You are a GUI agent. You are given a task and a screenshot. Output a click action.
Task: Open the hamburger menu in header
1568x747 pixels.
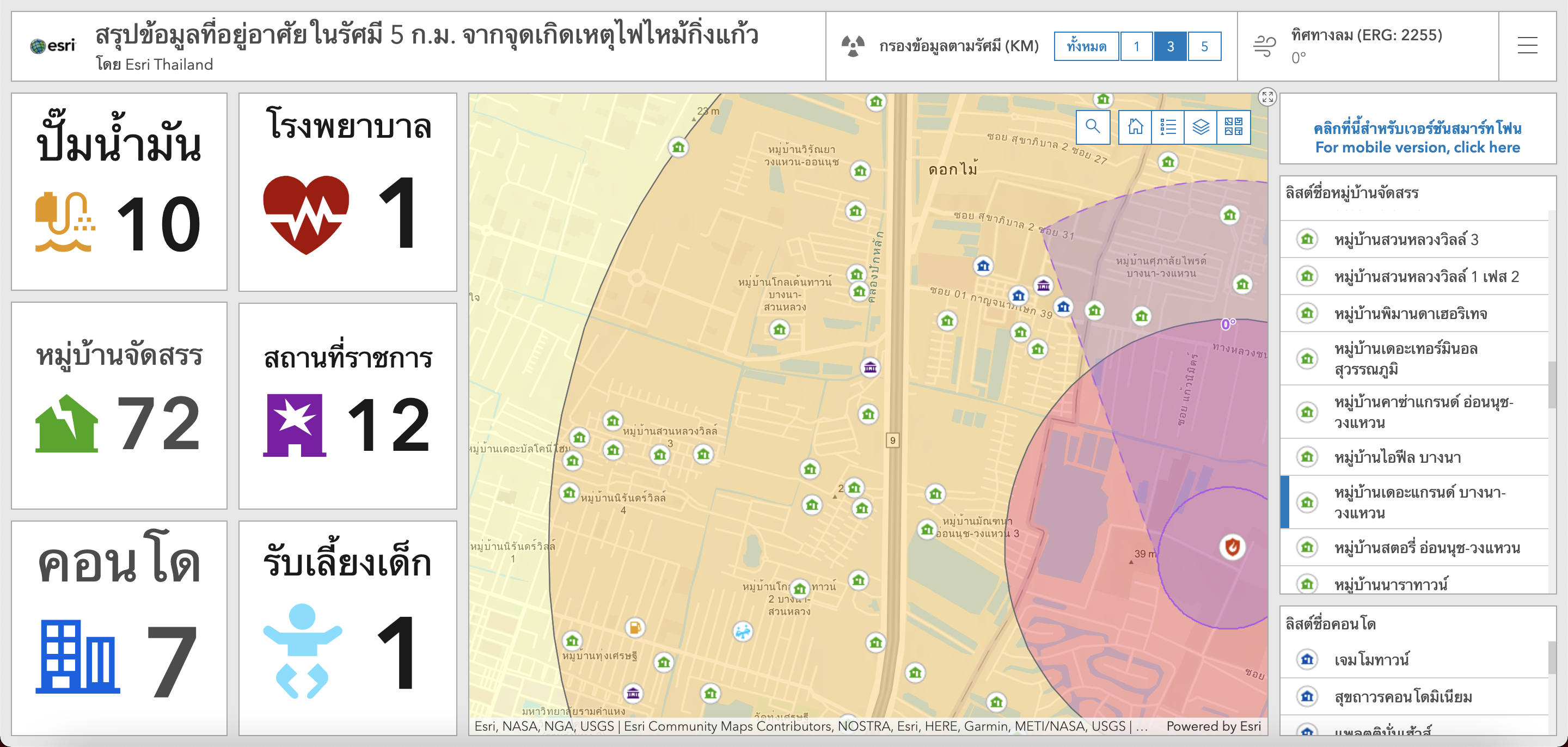tap(1527, 46)
